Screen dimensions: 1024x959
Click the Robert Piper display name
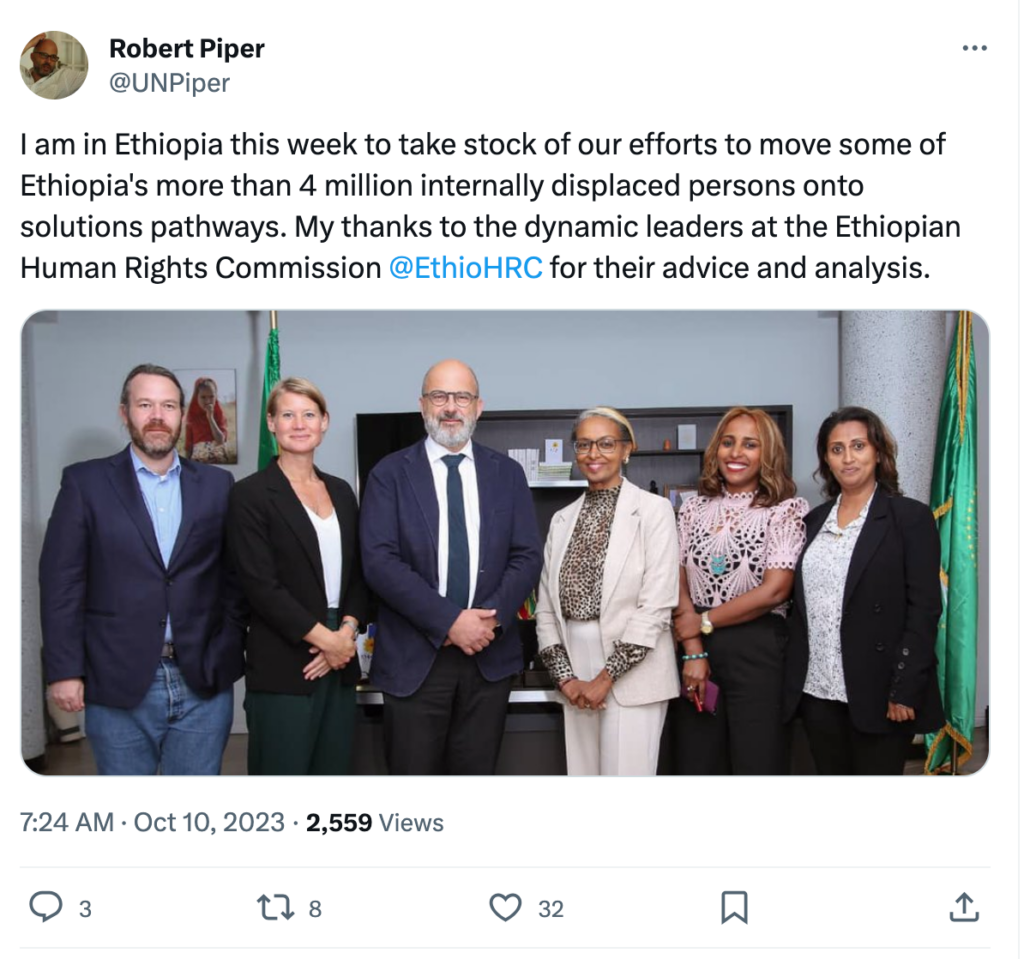pyautogui.click(x=186, y=48)
